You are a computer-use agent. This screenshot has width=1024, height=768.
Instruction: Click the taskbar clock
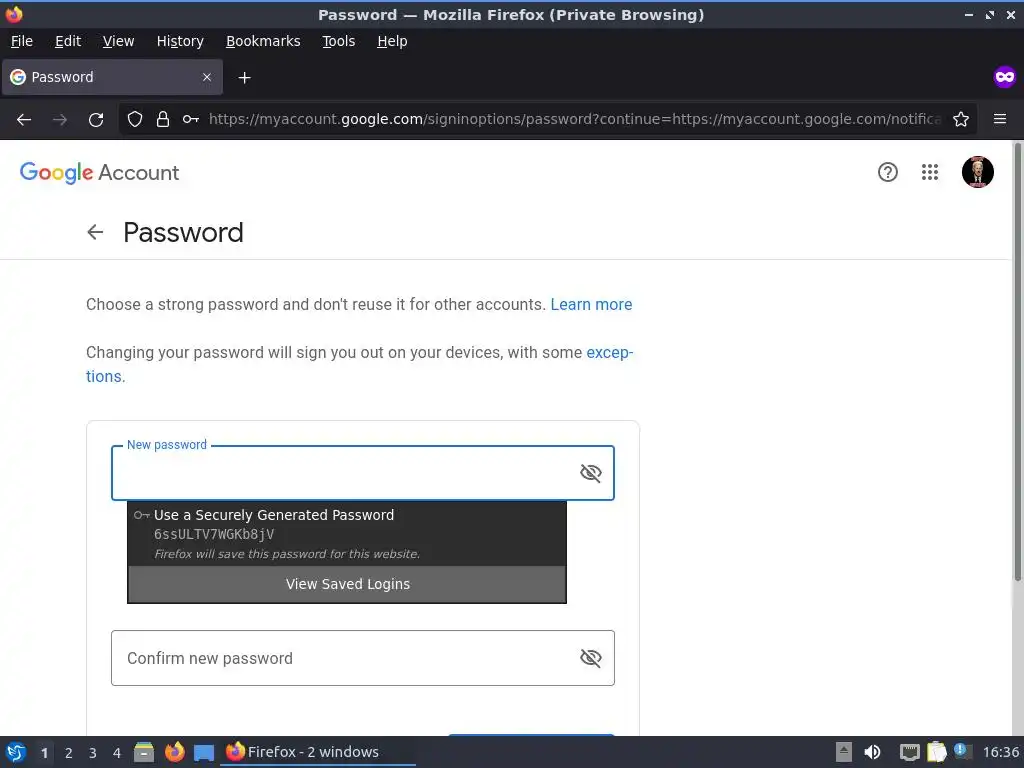[1000, 752]
